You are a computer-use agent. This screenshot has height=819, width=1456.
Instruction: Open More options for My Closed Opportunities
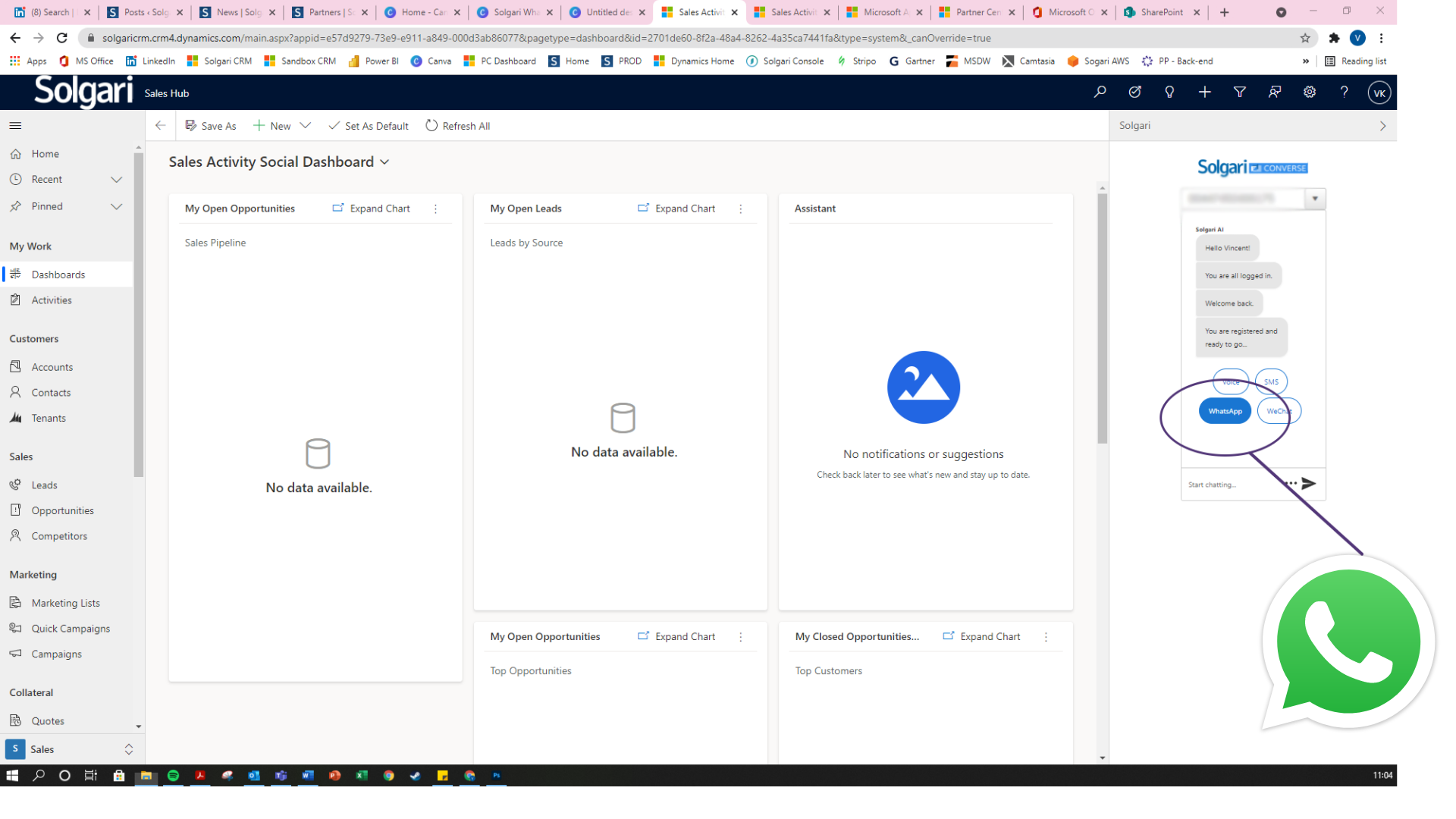click(1046, 637)
